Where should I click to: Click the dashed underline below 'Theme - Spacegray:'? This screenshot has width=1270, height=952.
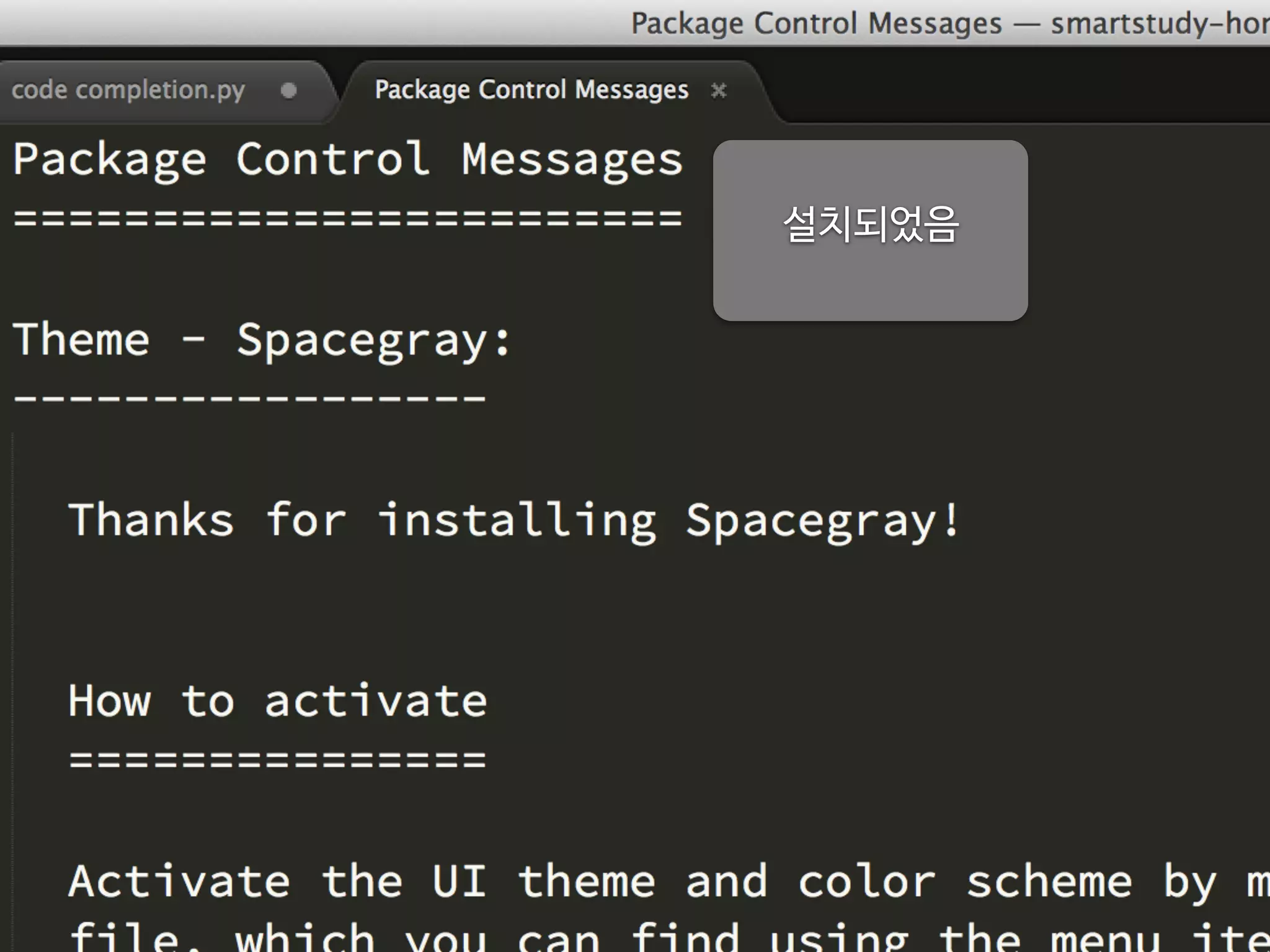249,399
